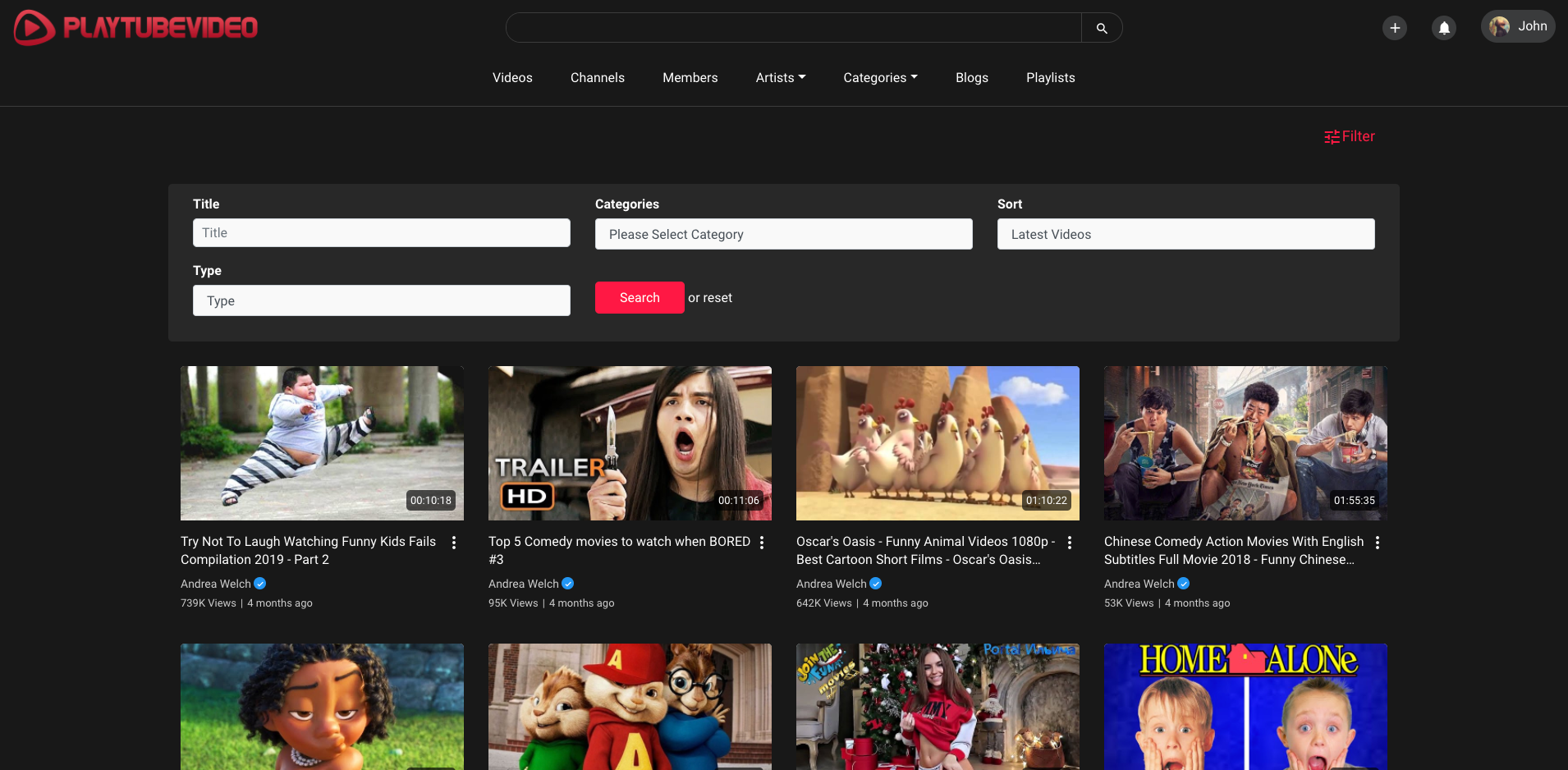Open the Members page

point(690,77)
